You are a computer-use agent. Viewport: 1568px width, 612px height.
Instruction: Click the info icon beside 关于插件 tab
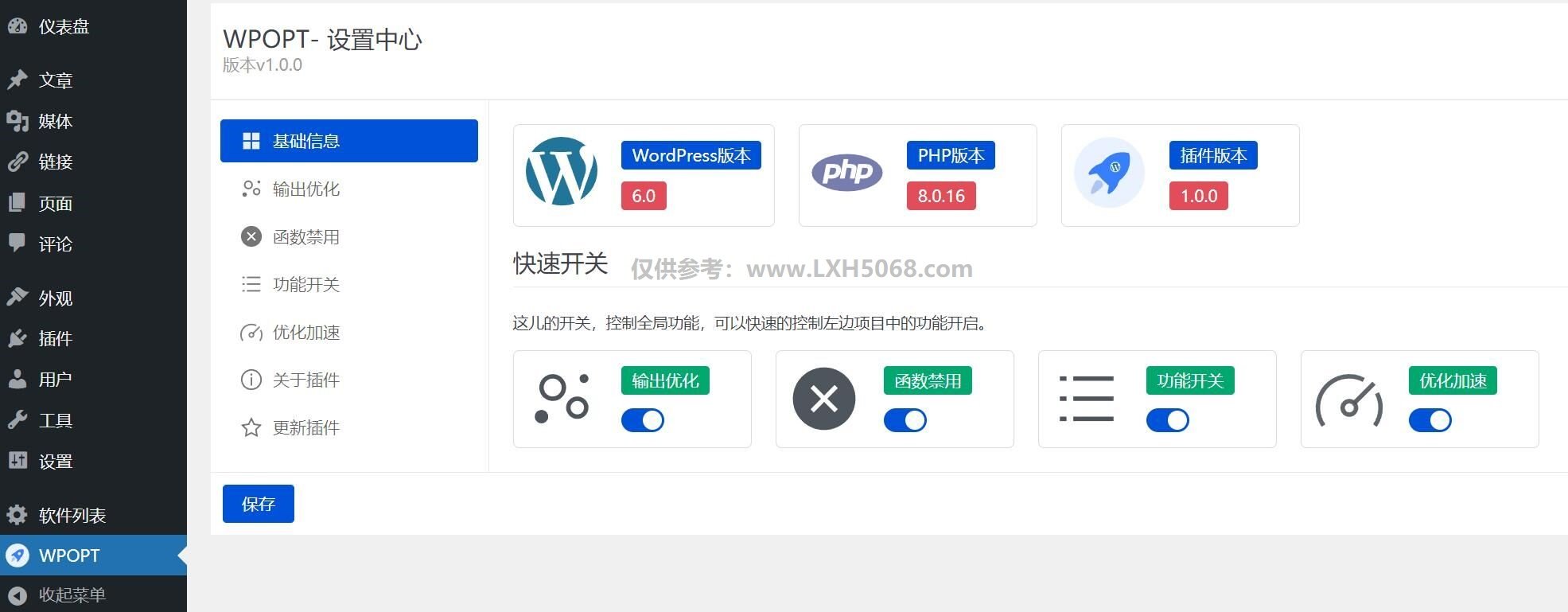tap(251, 380)
